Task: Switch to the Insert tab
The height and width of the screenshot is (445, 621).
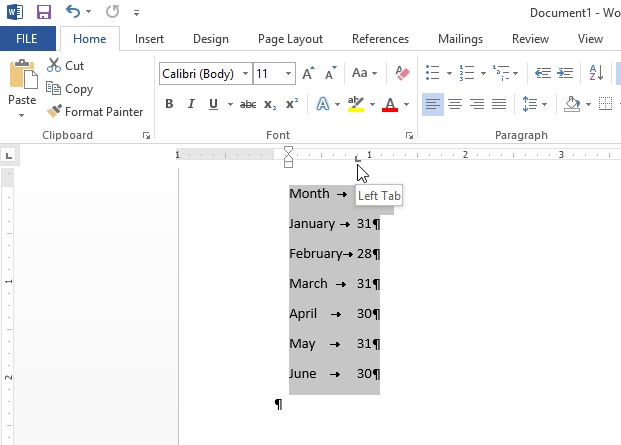Action: [x=149, y=39]
